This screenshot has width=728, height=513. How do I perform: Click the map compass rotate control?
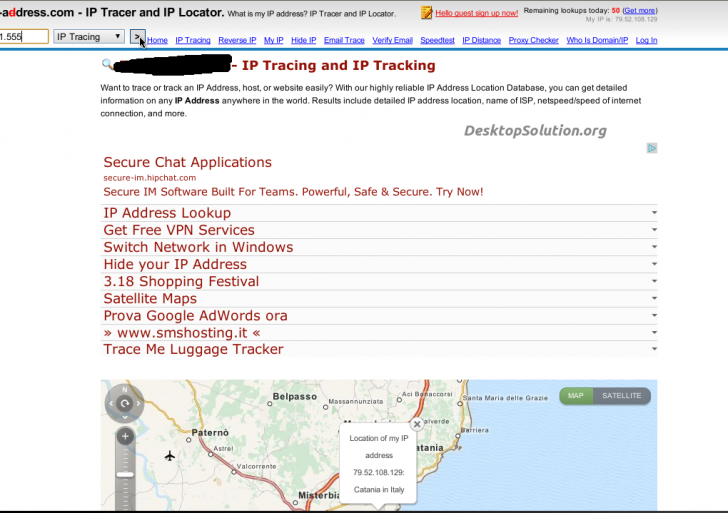tap(125, 404)
